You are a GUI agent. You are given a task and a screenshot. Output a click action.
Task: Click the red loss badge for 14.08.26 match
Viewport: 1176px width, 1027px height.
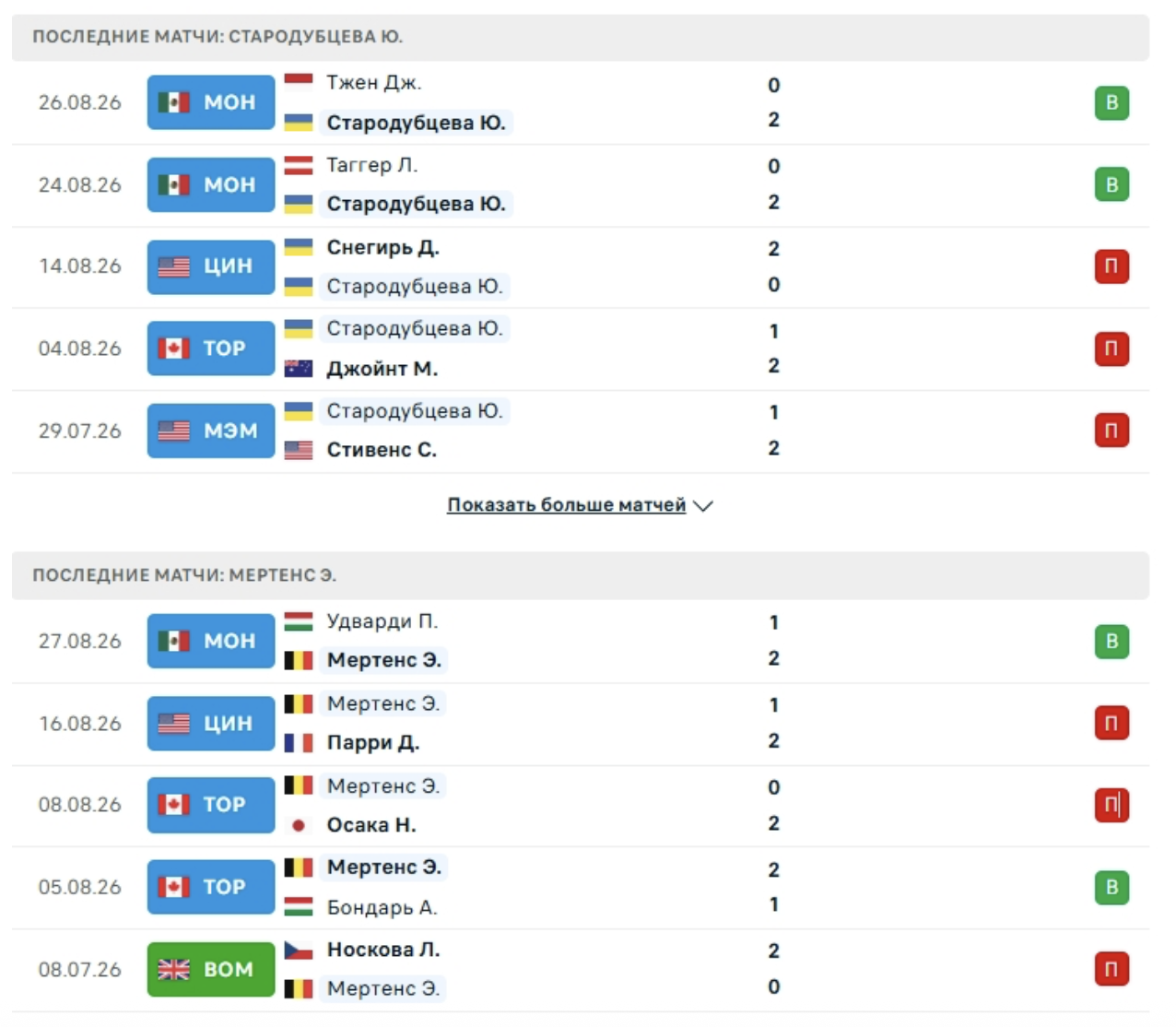tap(1111, 266)
